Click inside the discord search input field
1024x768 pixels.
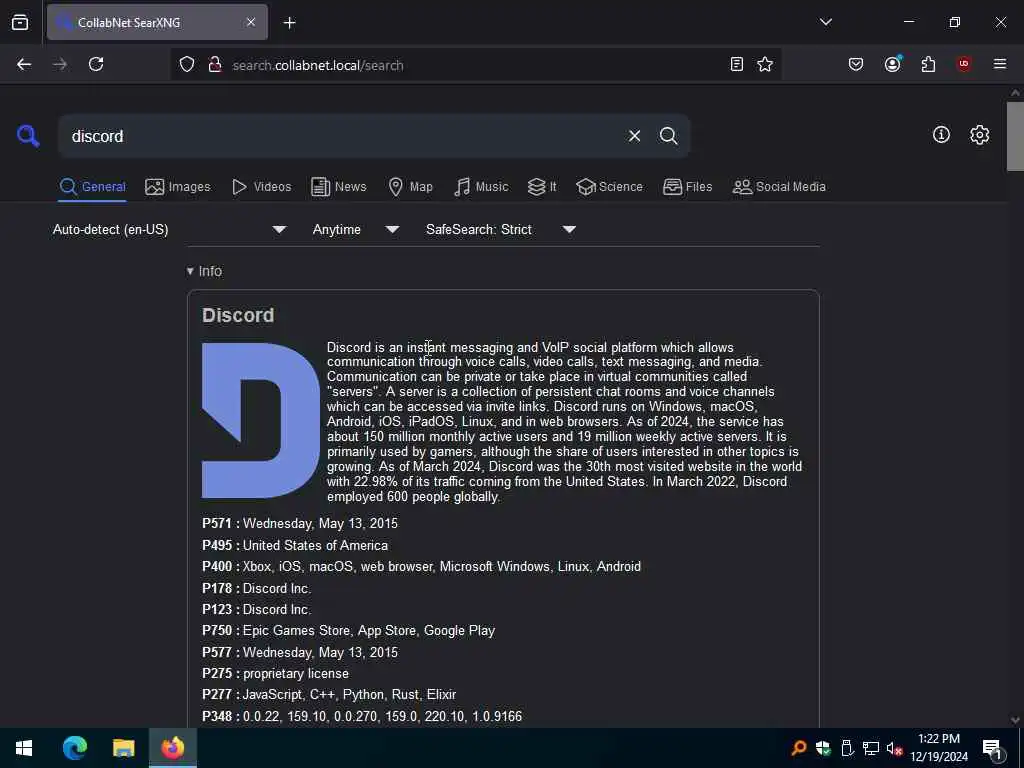tap(340, 136)
